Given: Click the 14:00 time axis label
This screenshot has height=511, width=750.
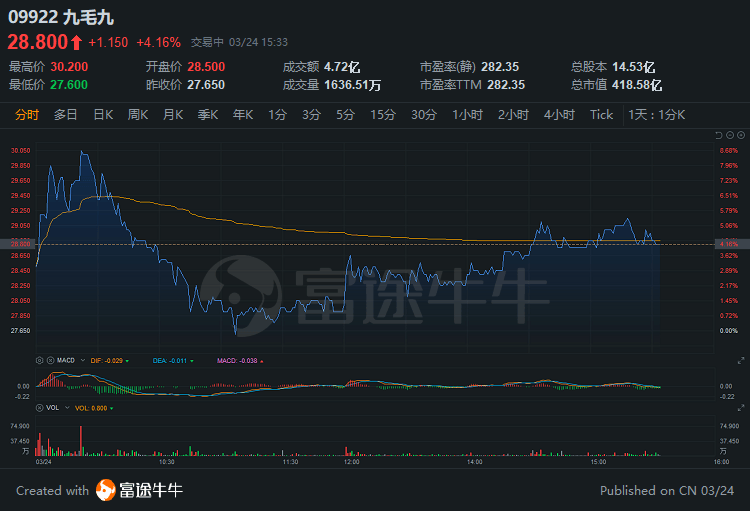Looking at the screenshot, I should 474,462.
